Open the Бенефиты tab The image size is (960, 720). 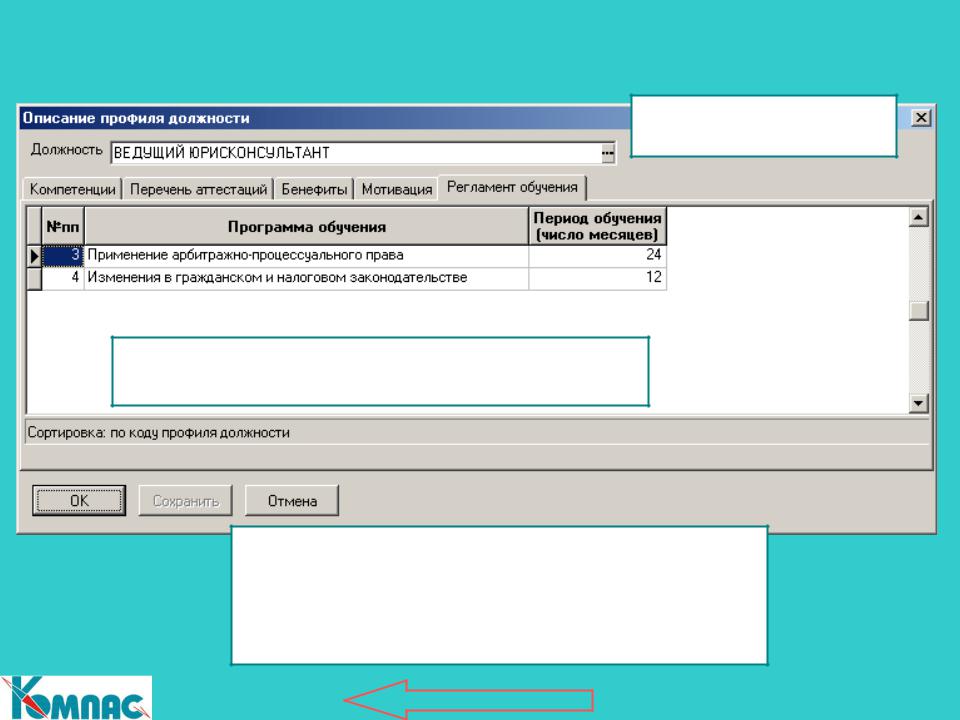[x=314, y=189]
